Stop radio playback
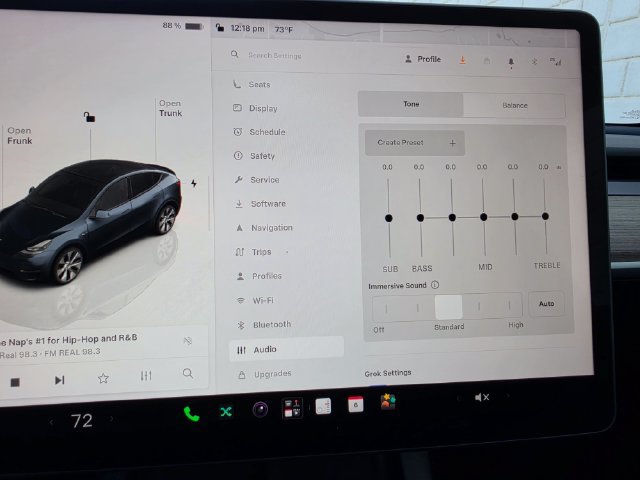The image size is (640, 480). point(15,382)
